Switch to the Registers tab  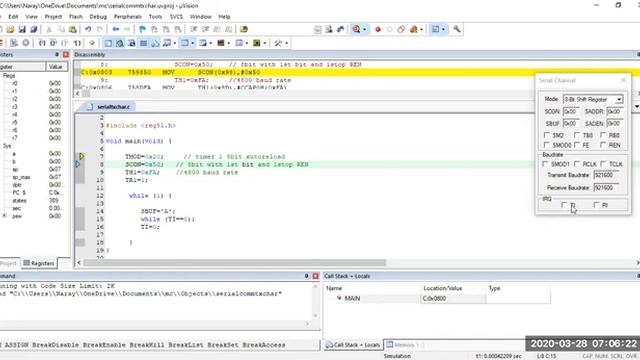click(39, 263)
